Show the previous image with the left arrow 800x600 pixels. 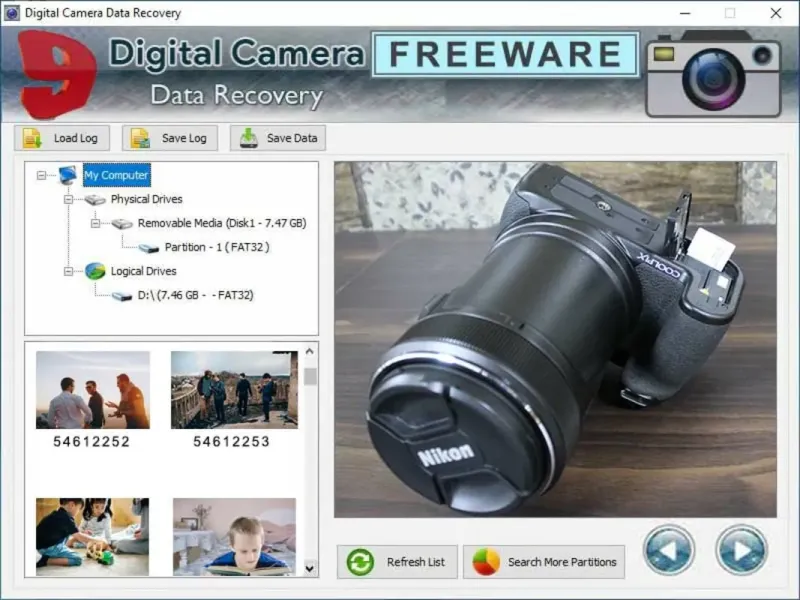668,550
